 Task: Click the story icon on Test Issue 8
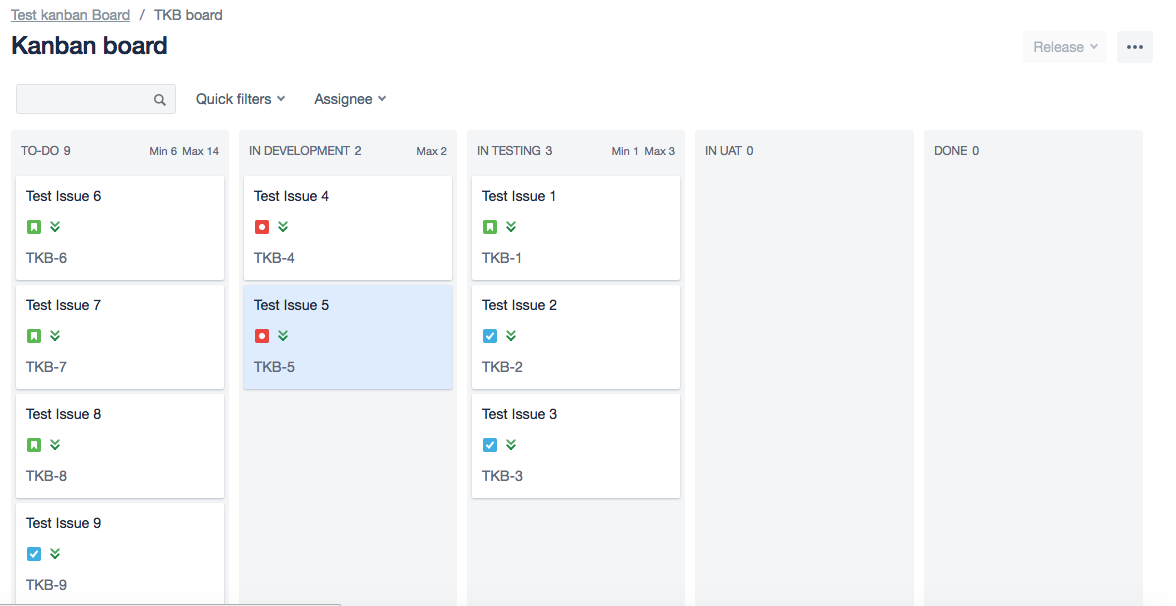pos(34,445)
